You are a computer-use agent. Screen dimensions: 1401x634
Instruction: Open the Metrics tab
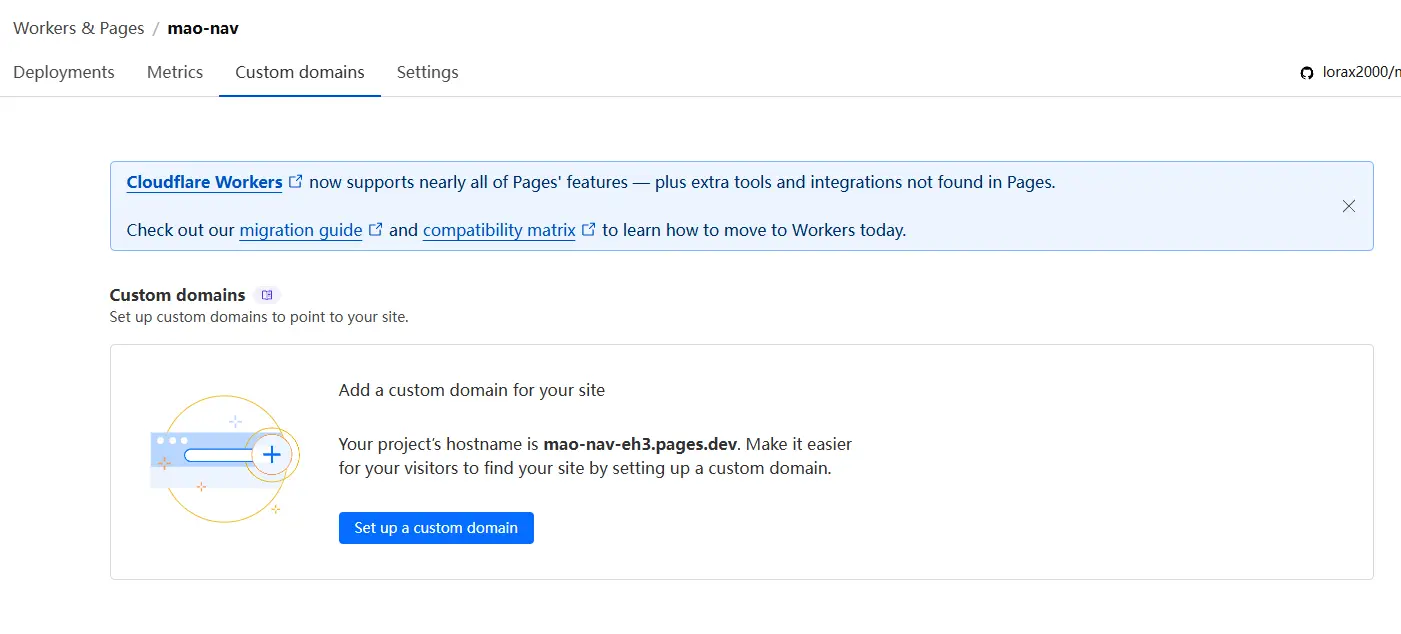[x=175, y=72]
